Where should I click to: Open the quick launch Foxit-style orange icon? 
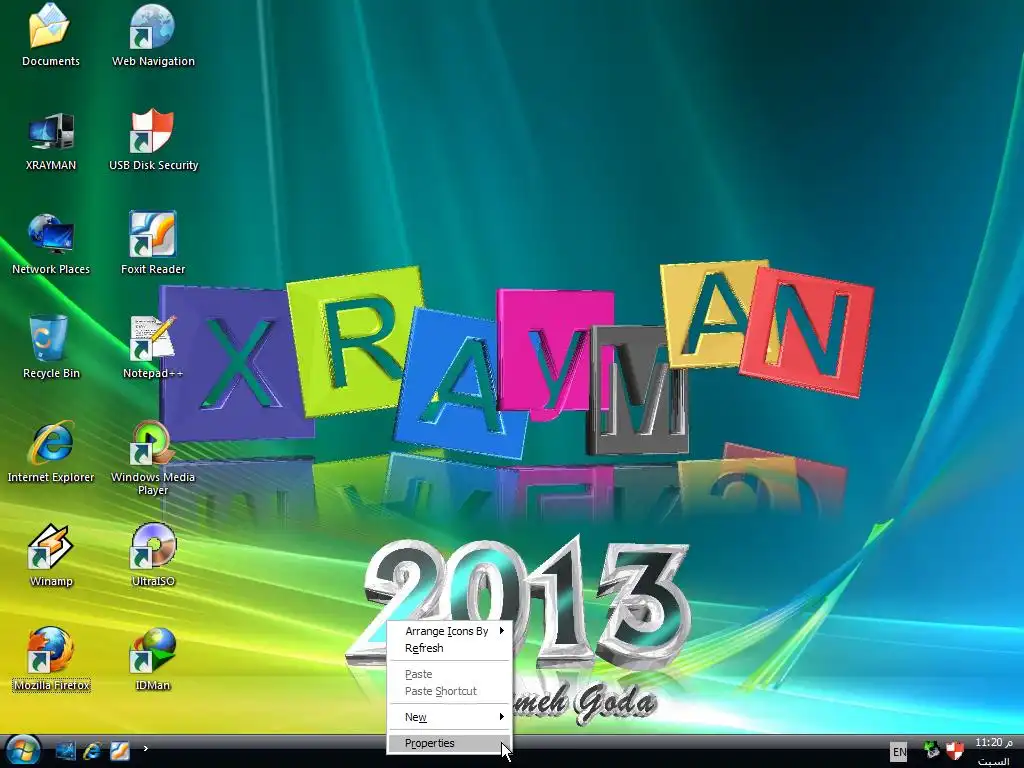(120, 750)
